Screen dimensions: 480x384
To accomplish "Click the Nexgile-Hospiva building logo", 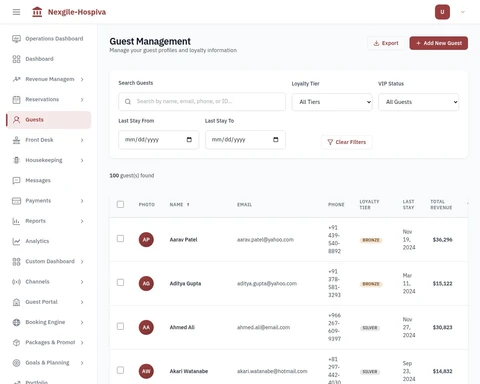I will (37, 12).
